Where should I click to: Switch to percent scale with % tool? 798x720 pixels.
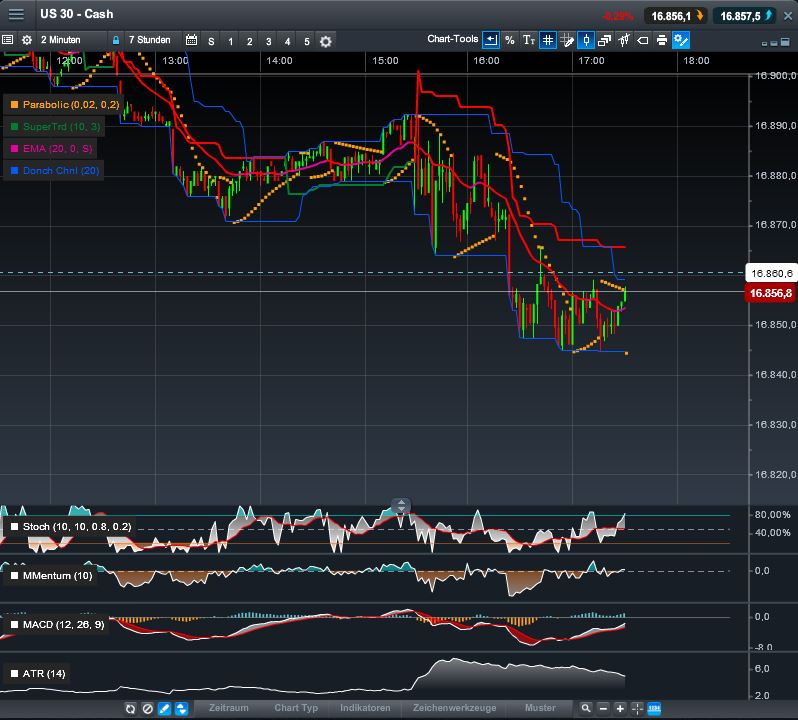(509, 40)
